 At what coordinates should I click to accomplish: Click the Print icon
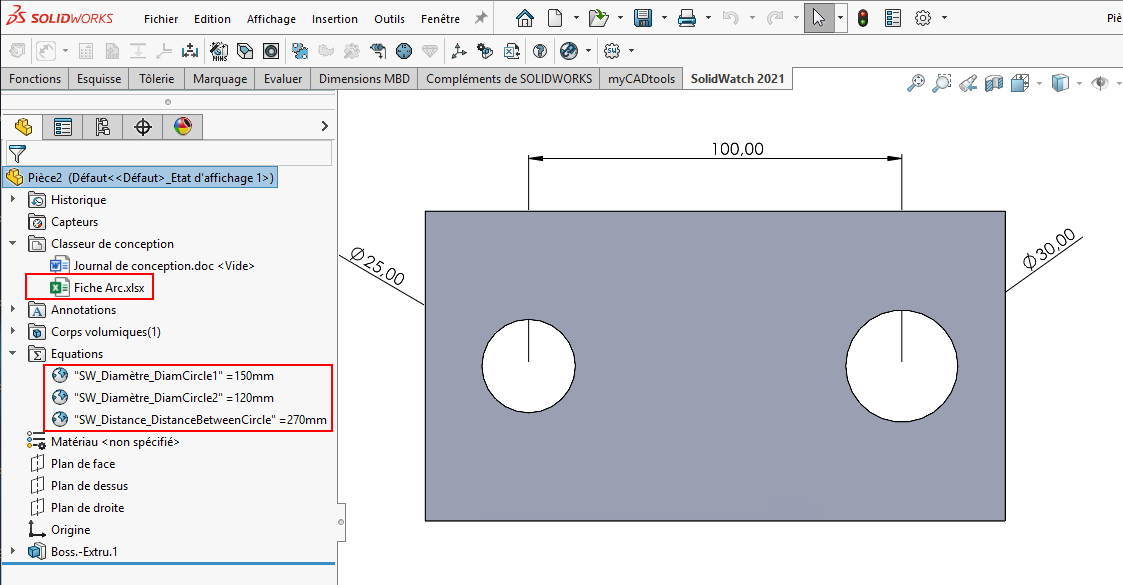[687, 18]
